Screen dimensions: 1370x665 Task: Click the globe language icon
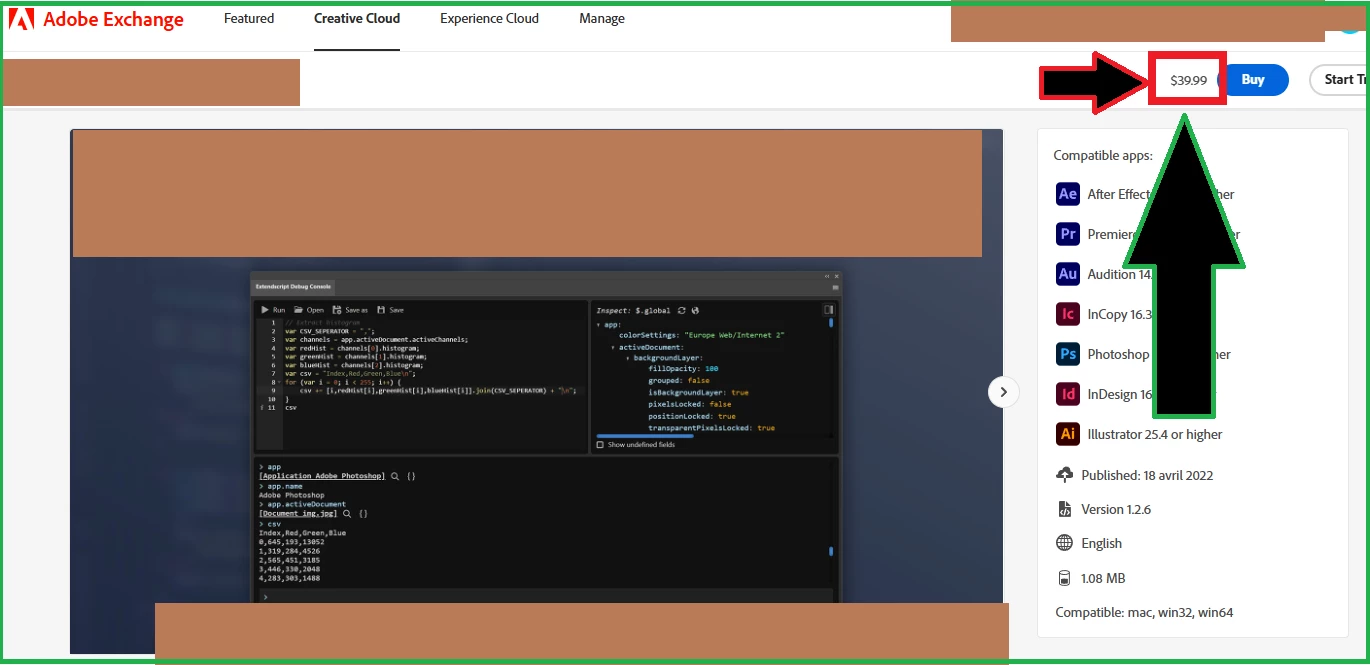(1064, 543)
